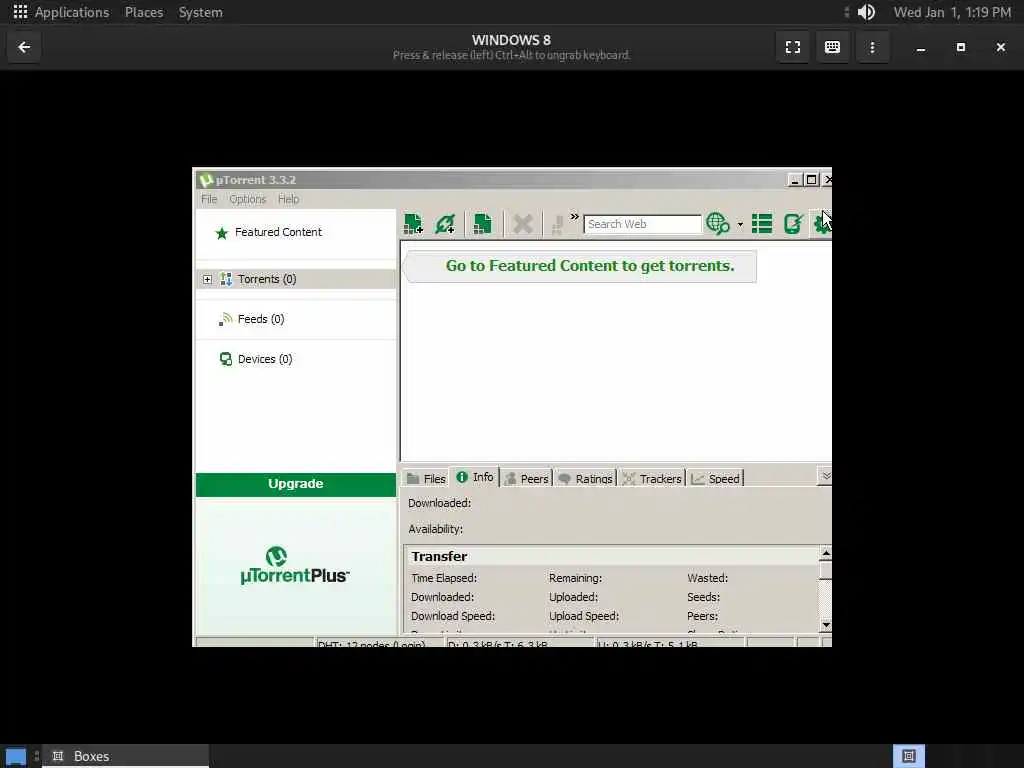Click the volume speaker icon

pos(866,12)
